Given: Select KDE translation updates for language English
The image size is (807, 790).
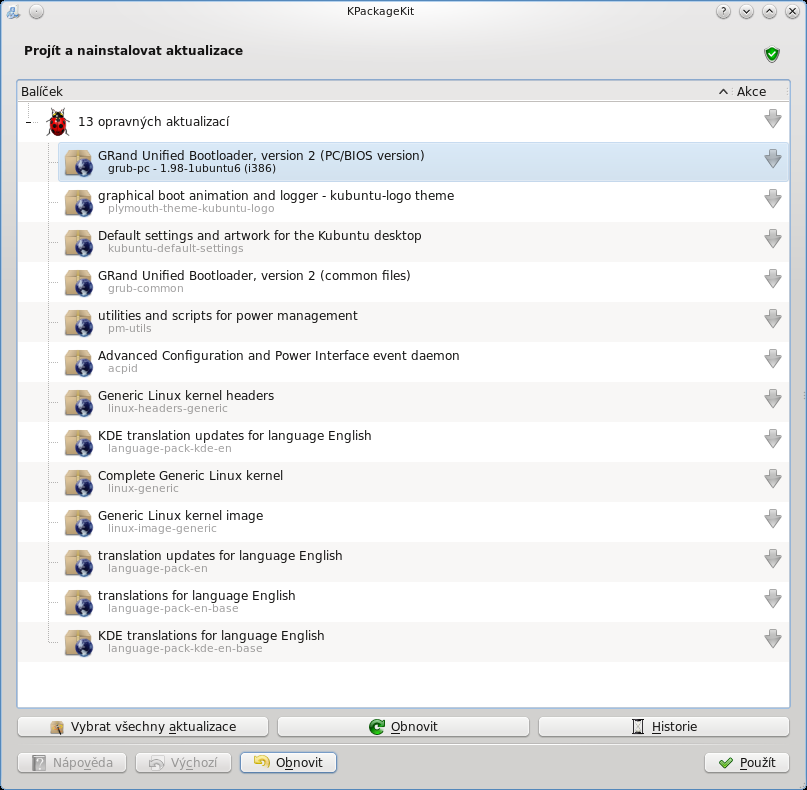Looking at the screenshot, I should pos(423,443).
